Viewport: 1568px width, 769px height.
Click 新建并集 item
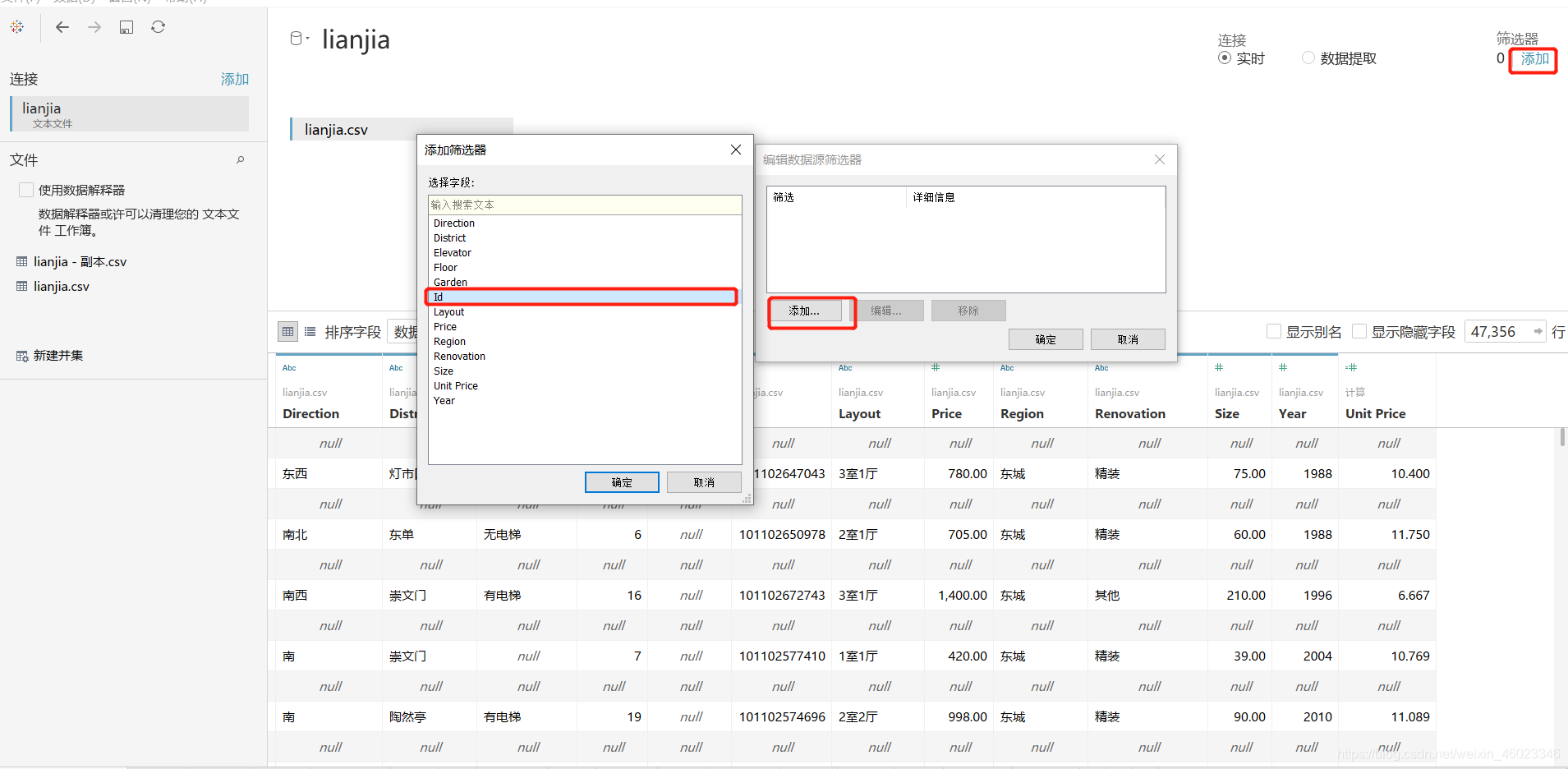(x=57, y=355)
